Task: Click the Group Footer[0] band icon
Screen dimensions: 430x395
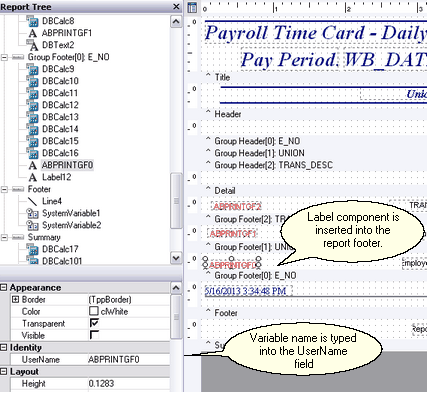Action: click(x=18, y=57)
